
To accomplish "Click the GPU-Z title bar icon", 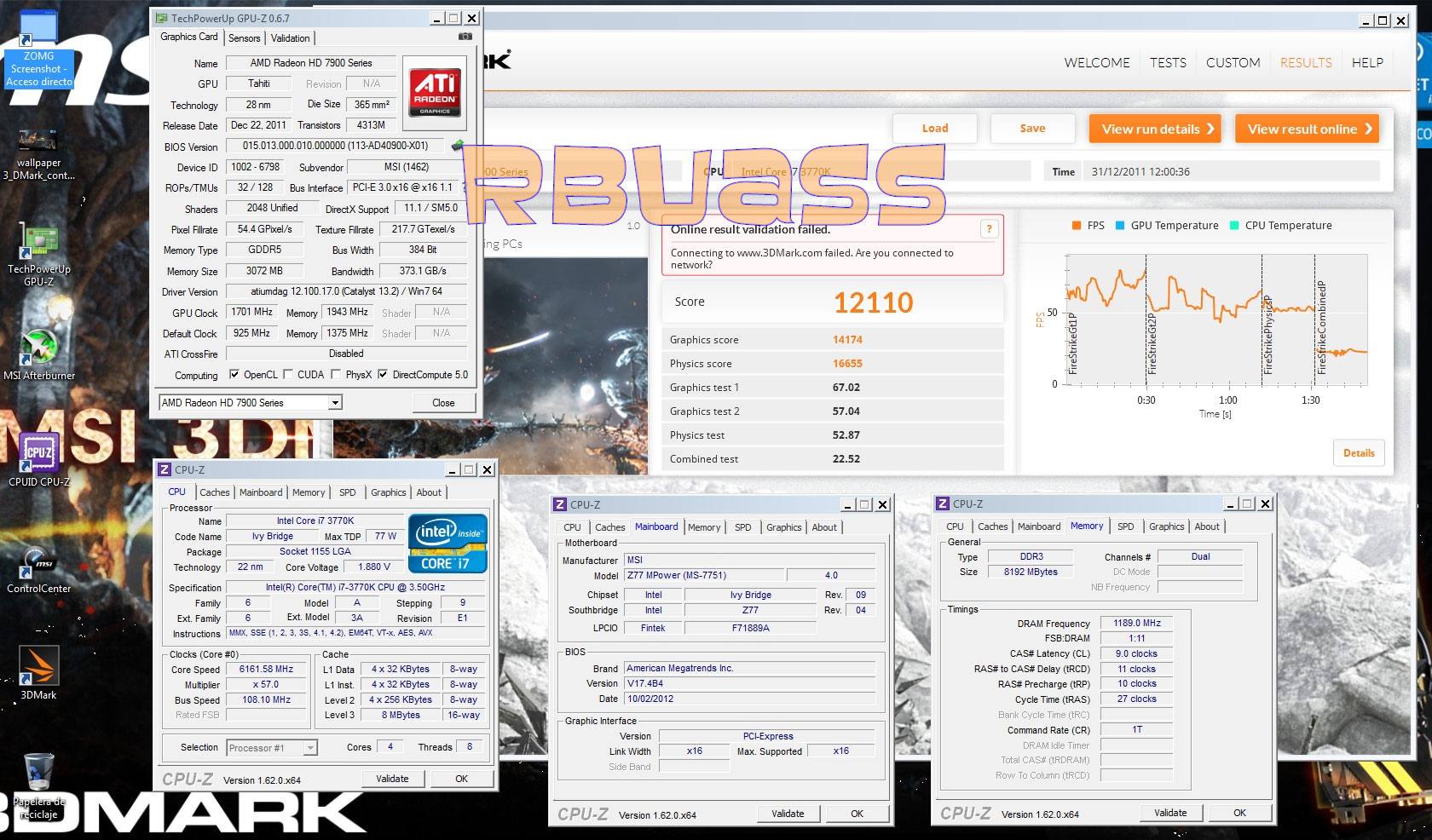I will point(161,18).
